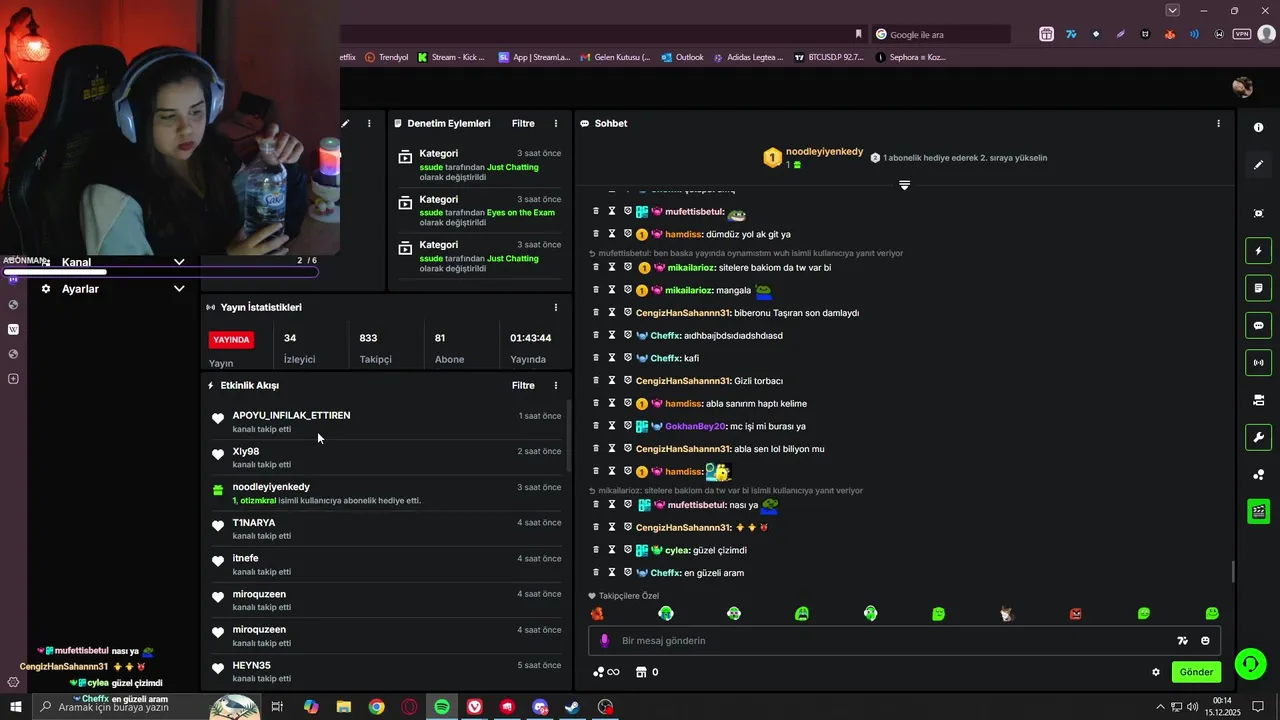
Task: Toggle the chat bubble panel icon in sidebar
Action: point(1258,325)
